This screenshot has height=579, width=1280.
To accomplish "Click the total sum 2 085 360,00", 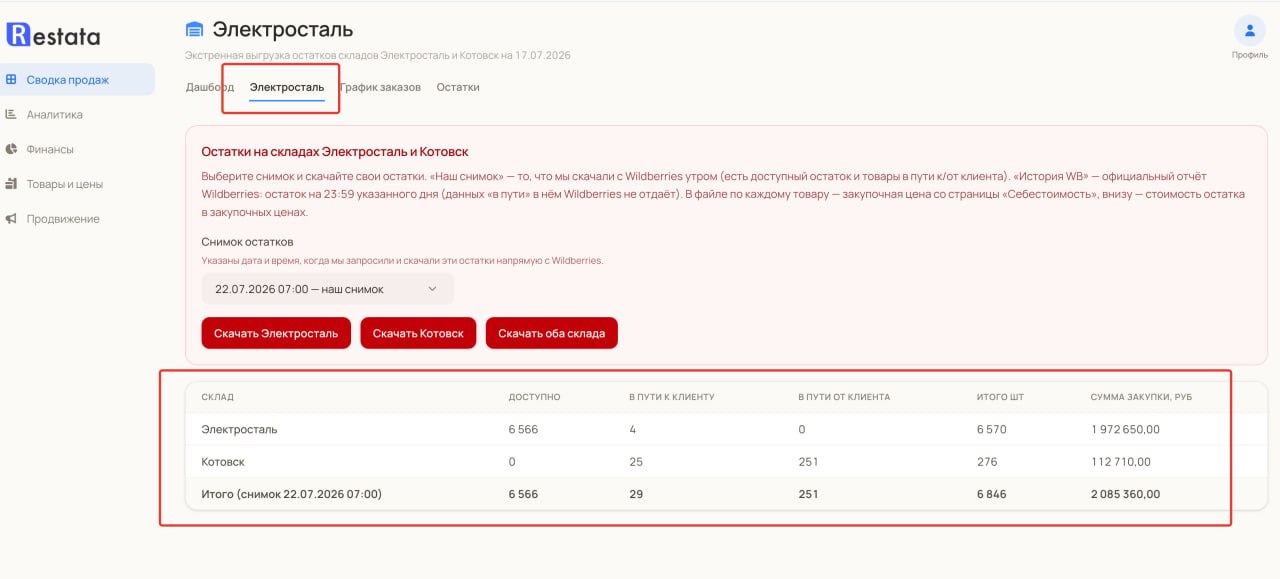I will coord(1125,494).
